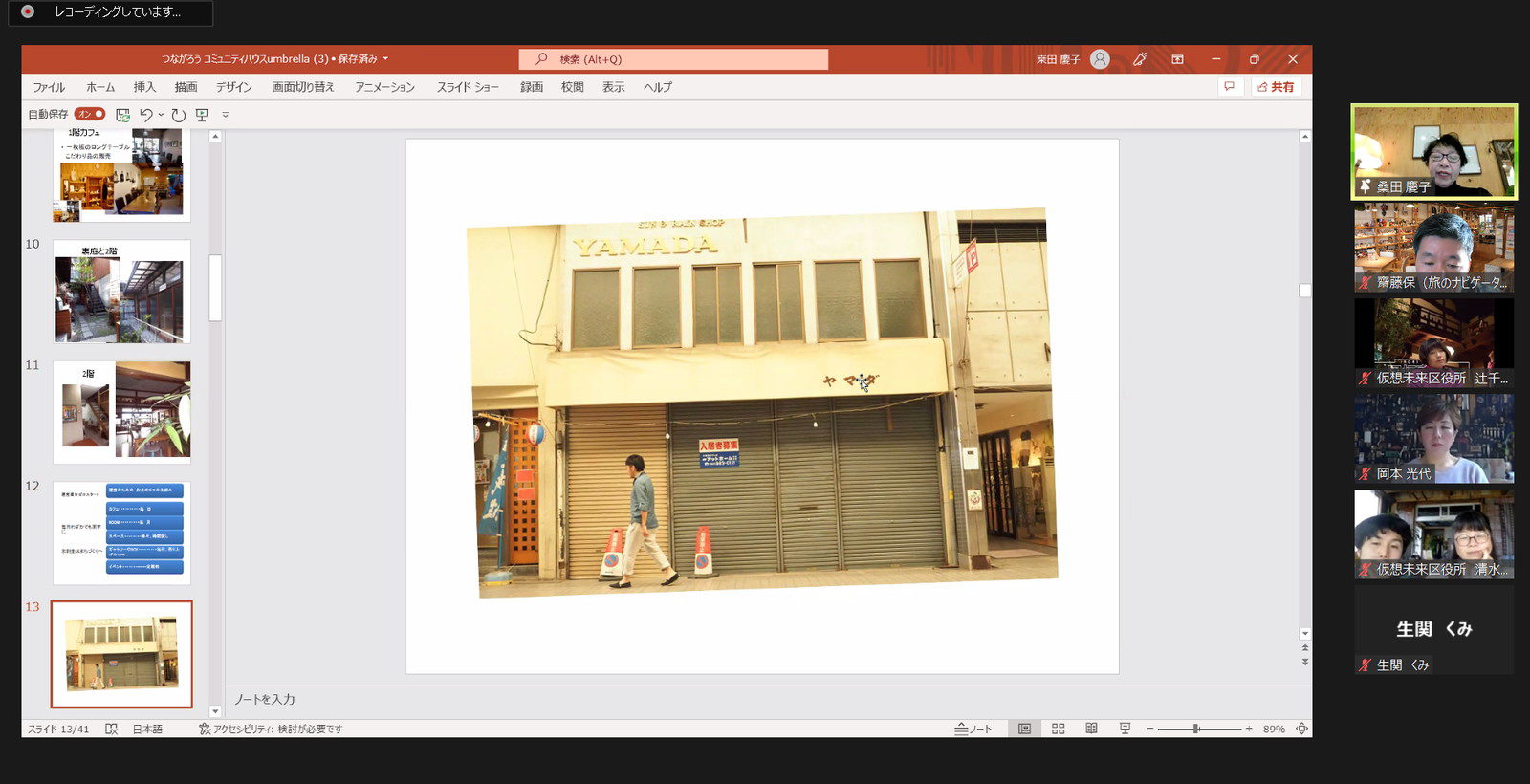Viewport: 1530px width, 784px height.
Task: Switch to slide sorter view icon
Action: pos(1058,729)
